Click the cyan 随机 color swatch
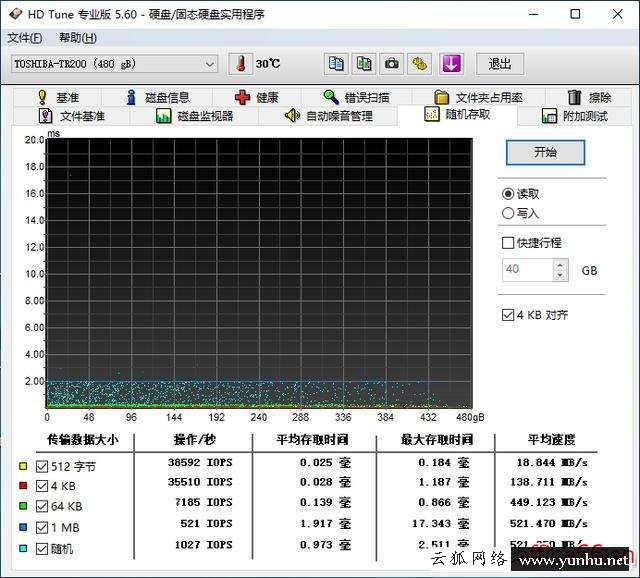Image resolution: width=640 pixels, height=578 pixels. [x=23, y=549]
